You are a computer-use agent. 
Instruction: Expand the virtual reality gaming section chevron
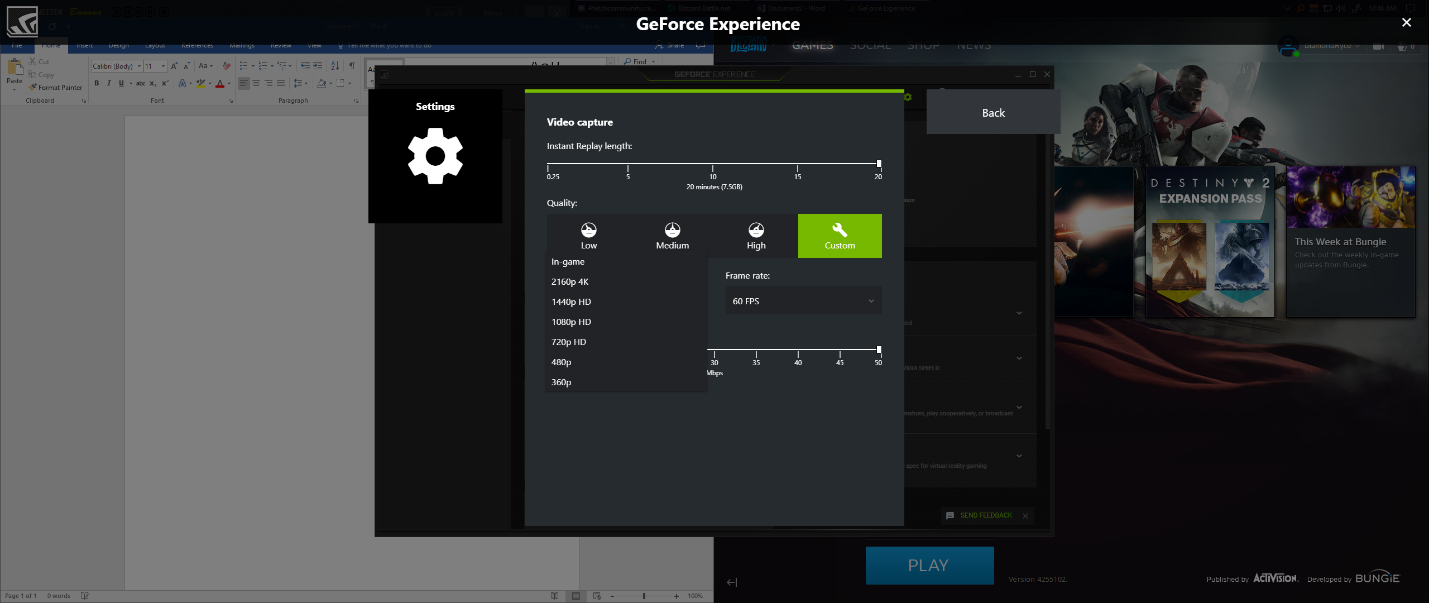[1019, 455]
